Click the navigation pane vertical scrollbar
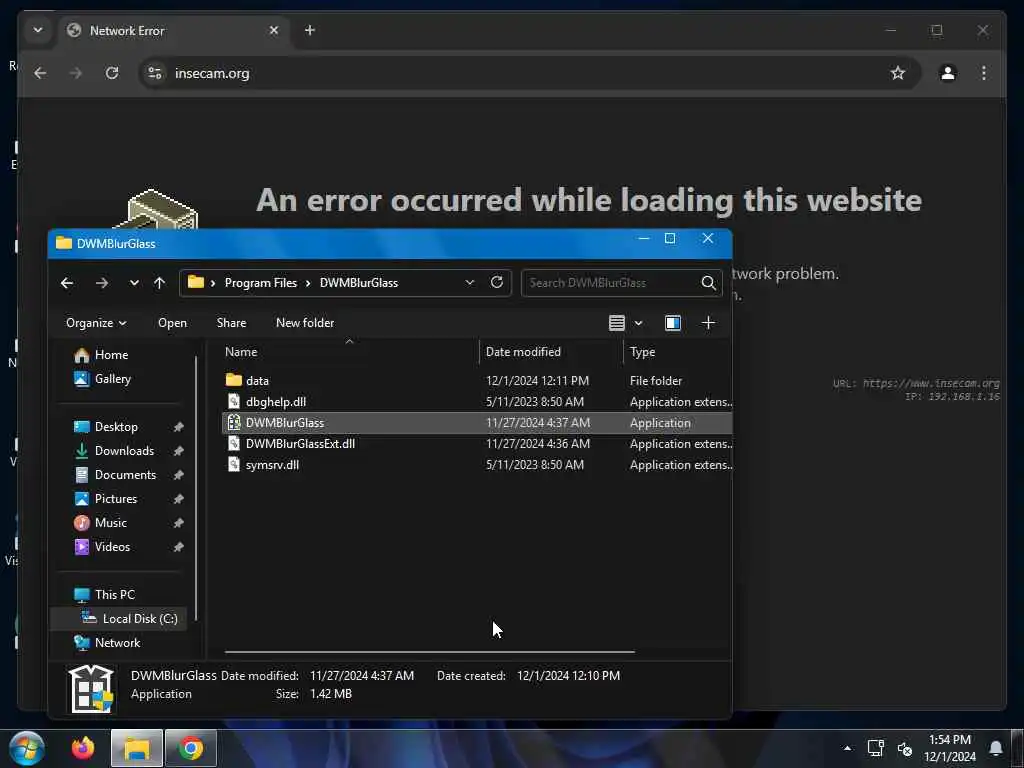This screenshot has width=1024, height=768. [196, 488]
